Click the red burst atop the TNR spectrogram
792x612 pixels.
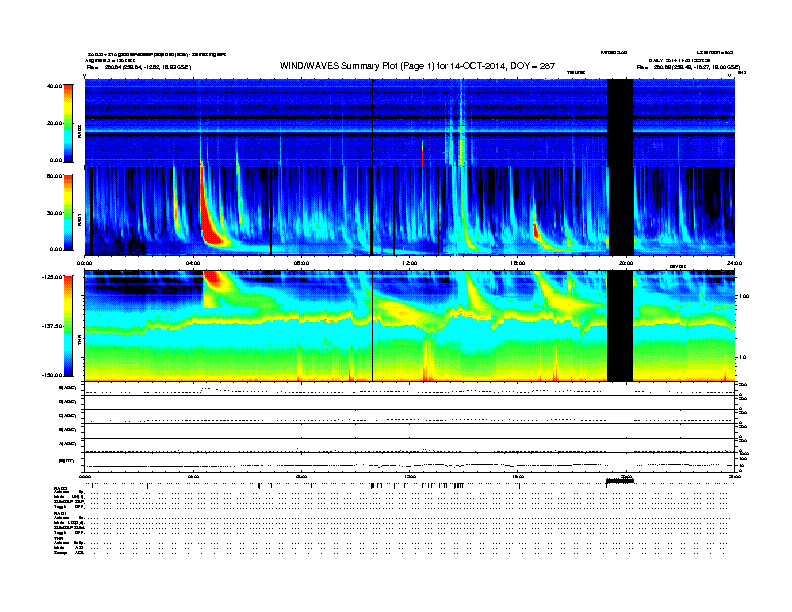click(x=214, y=278)
